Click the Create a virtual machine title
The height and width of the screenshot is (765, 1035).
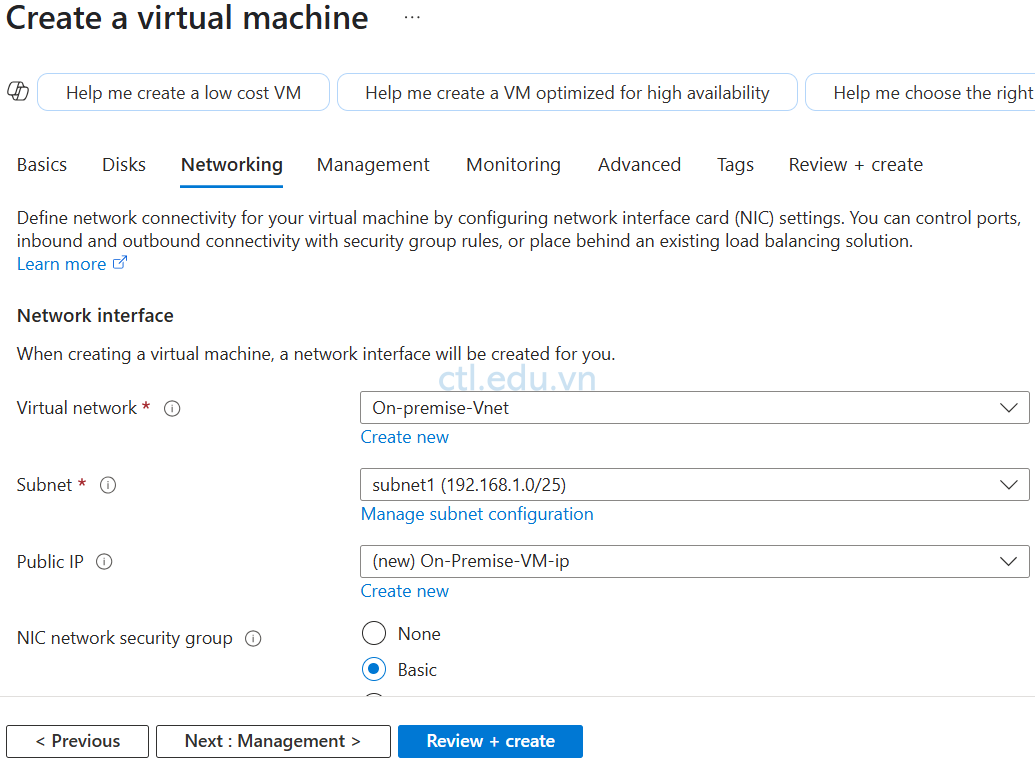point(187,18)
